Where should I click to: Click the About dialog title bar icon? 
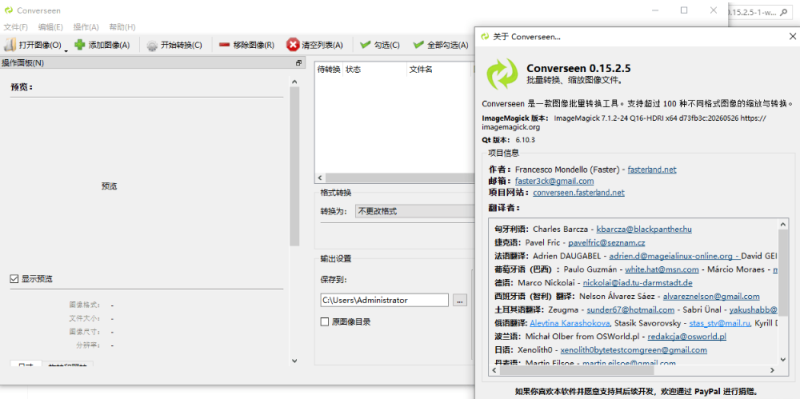coord(484,36)
